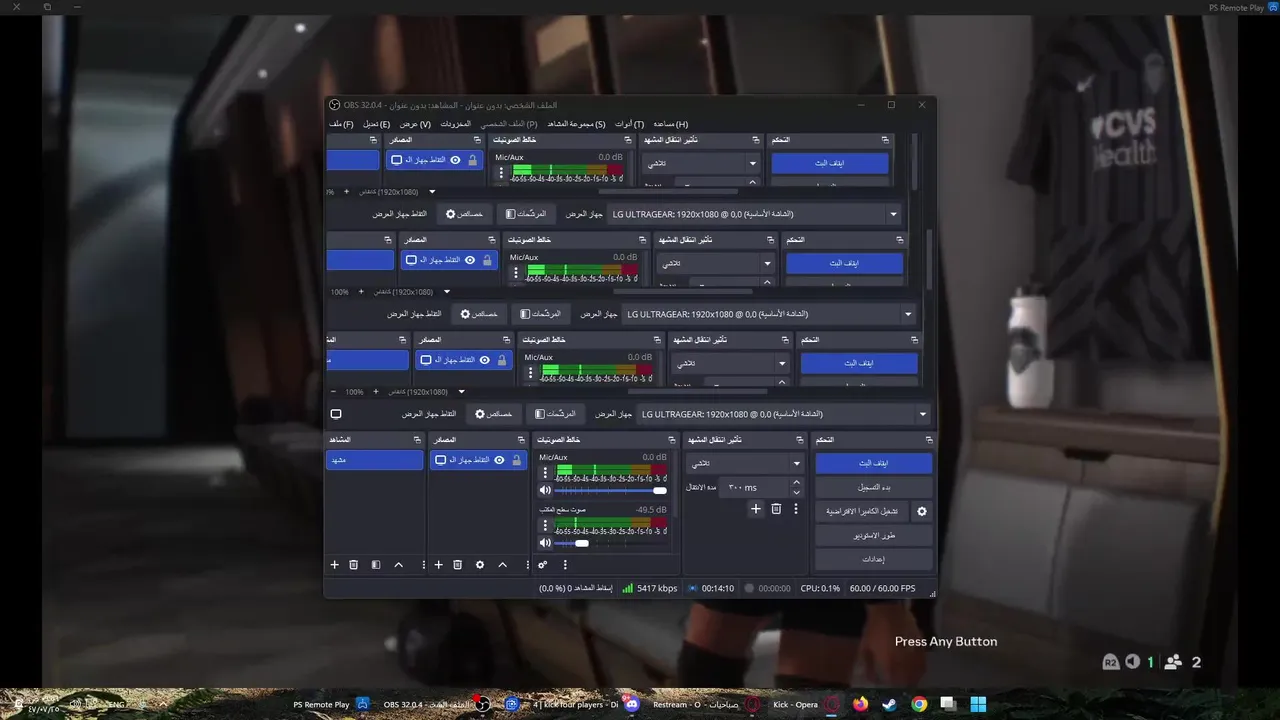Add a new scene with the plus icon
1280x720 pixels.
coord(335,565)
